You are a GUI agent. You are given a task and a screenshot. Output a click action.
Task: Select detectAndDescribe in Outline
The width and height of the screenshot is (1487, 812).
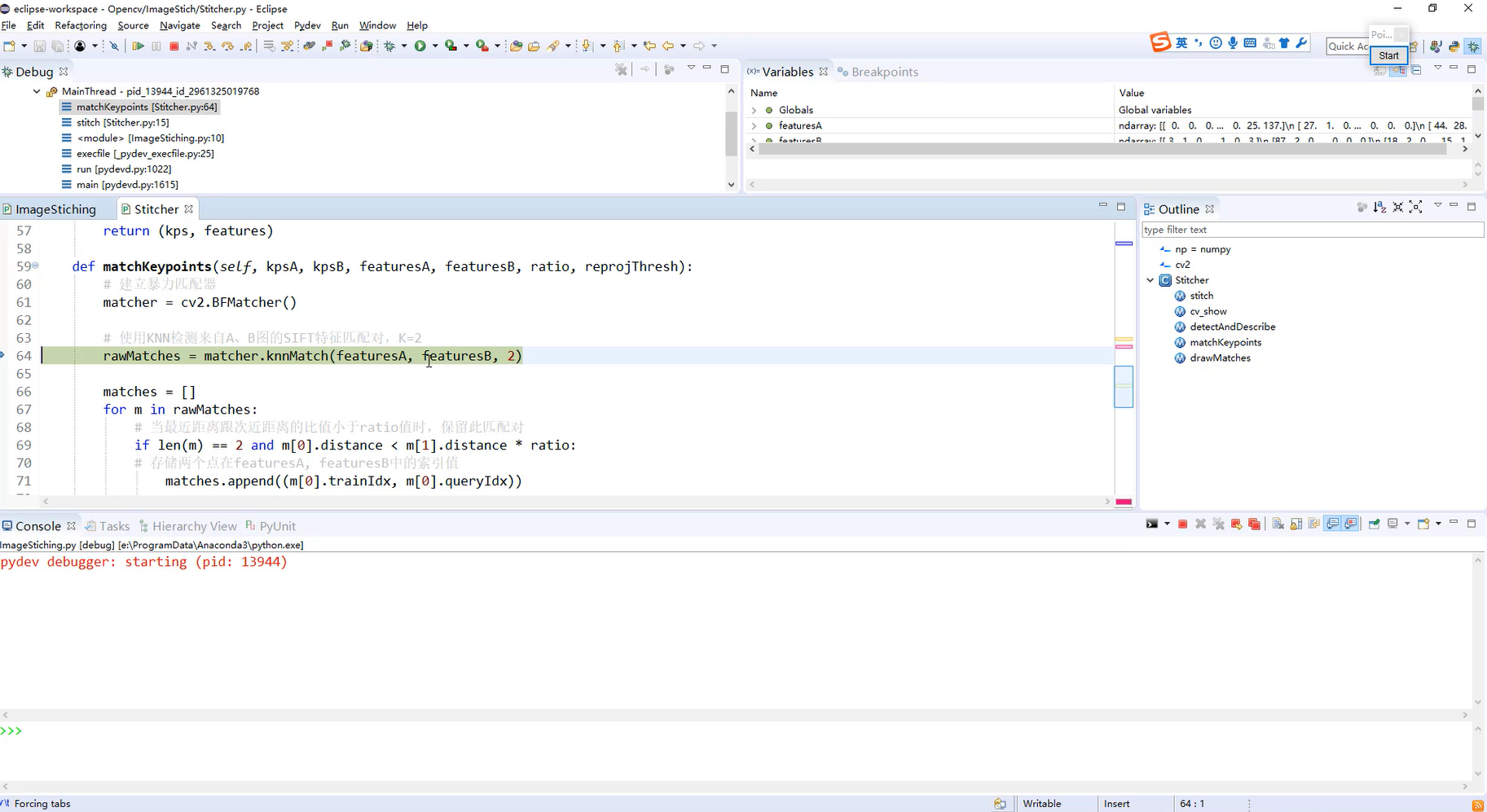(x=1232, y=327)
